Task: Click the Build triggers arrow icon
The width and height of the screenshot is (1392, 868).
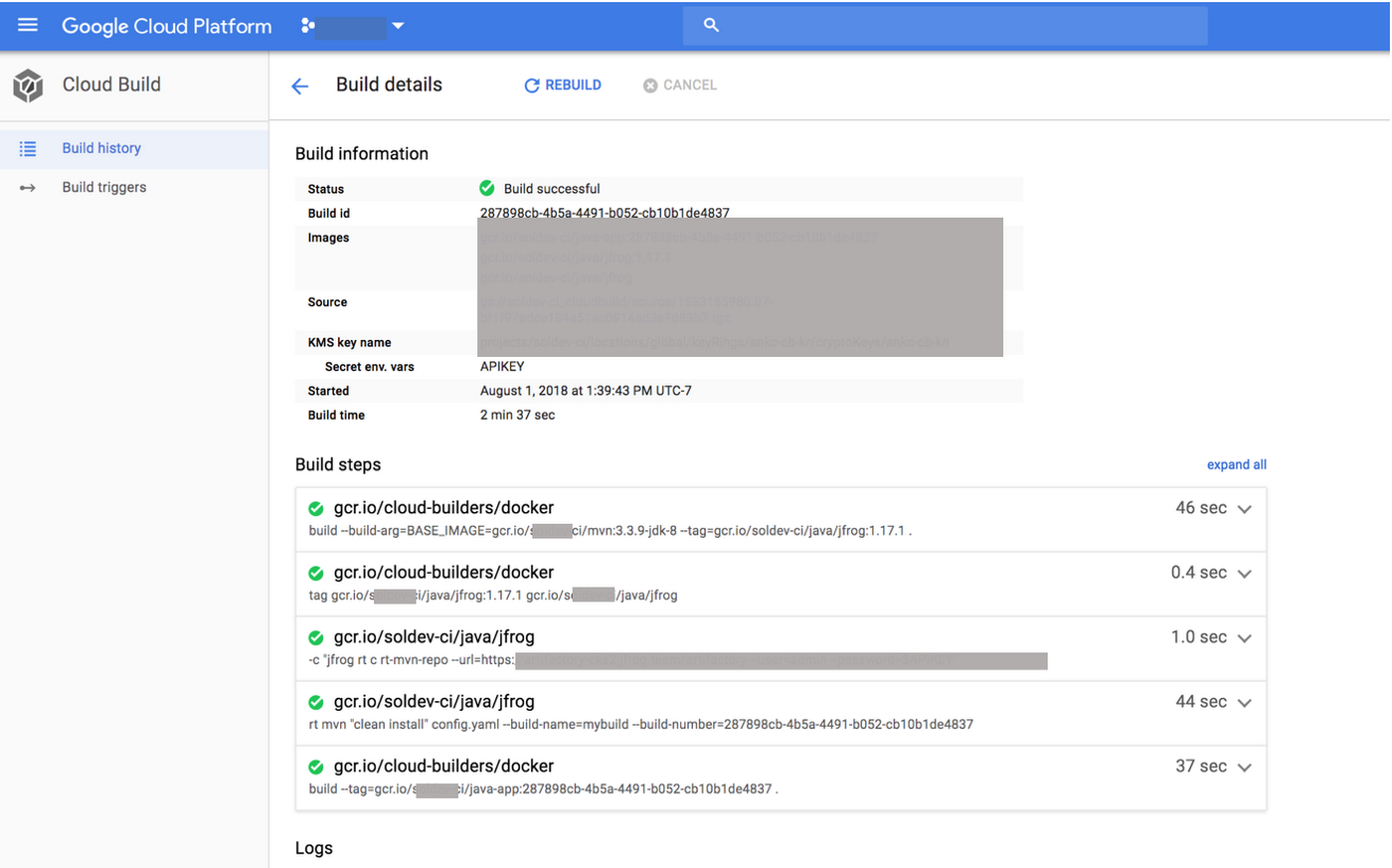Action: pos(28,187)
